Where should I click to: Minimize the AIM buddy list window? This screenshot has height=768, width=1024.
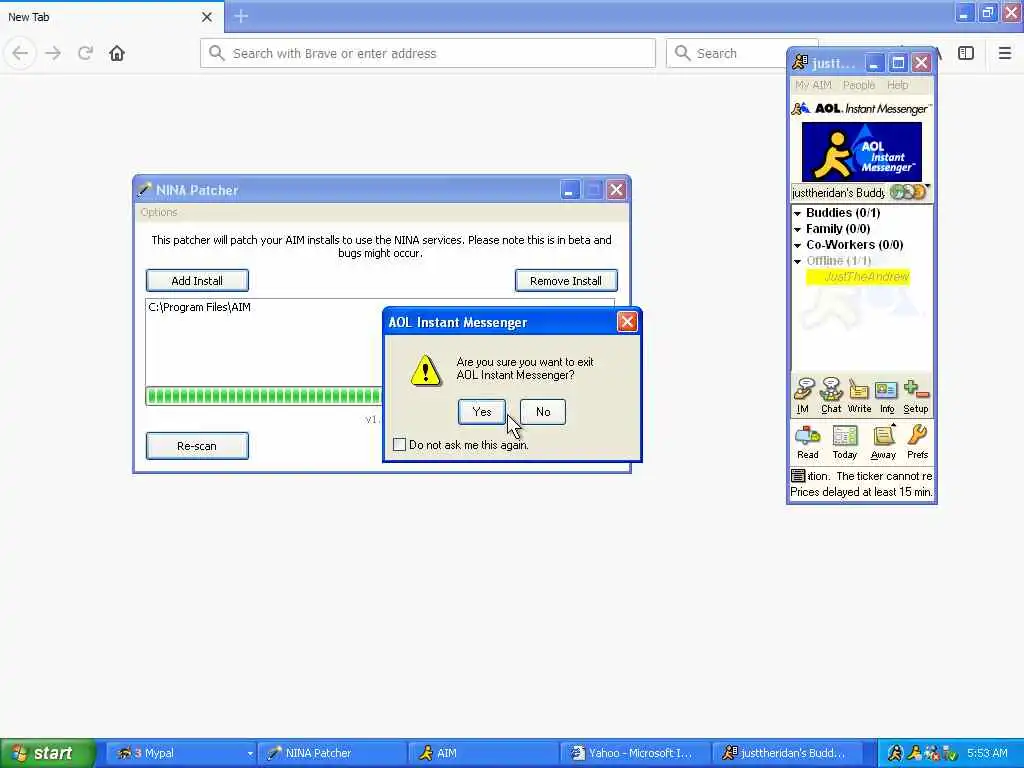click(874, 63)
